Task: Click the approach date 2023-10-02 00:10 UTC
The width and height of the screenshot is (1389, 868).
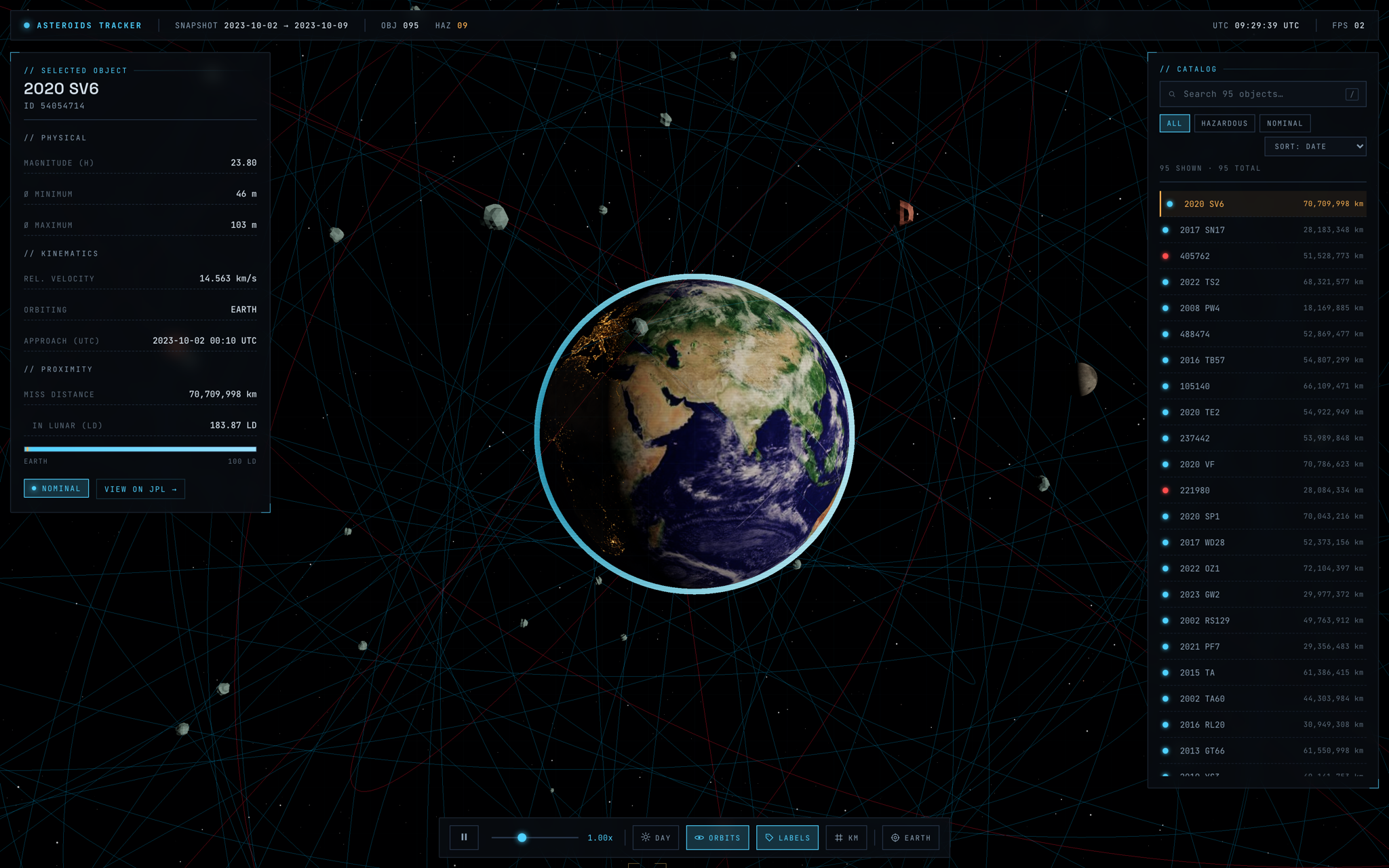Action: 204,341
